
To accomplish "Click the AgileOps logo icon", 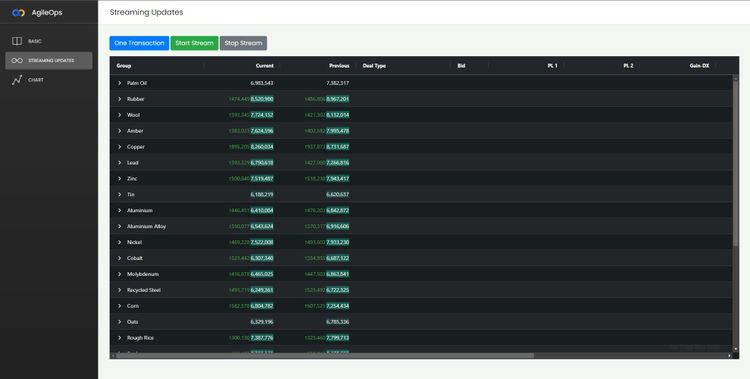I will coord(18,13).
